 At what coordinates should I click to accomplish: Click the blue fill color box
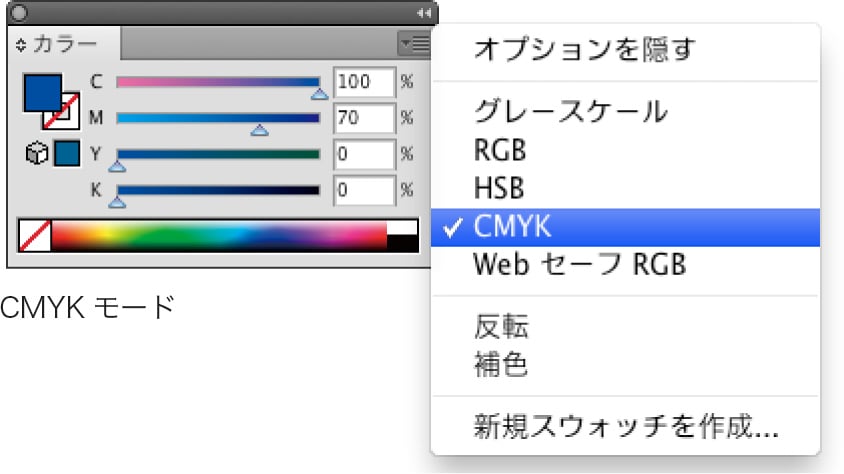(38, 90)
